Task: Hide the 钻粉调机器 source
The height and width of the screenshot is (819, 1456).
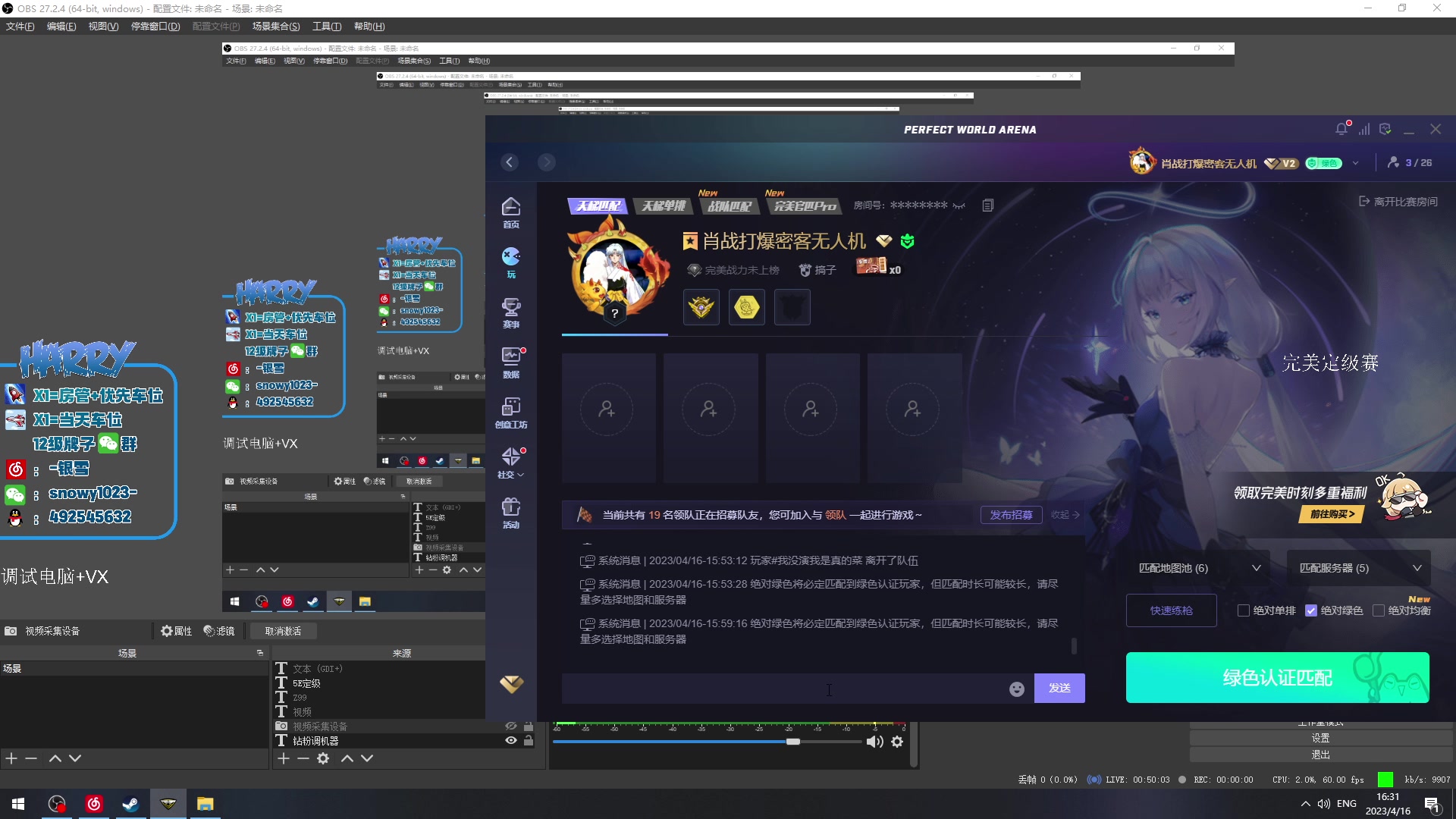Action: click(x=511, y=741)
